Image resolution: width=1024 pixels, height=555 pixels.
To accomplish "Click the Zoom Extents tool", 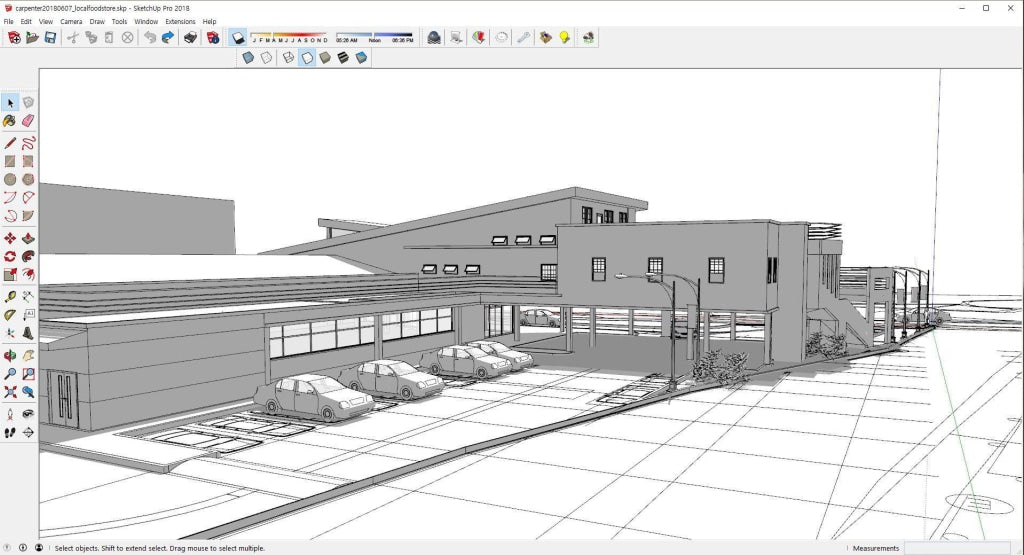I will [10, 392].
